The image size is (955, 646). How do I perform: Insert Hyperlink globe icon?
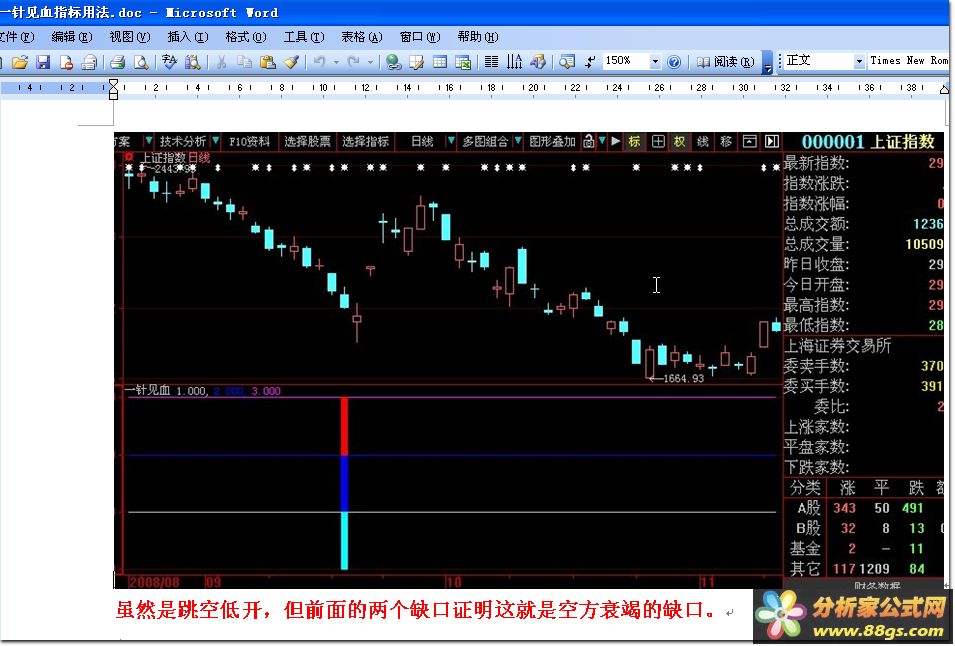tap(393, 61)
